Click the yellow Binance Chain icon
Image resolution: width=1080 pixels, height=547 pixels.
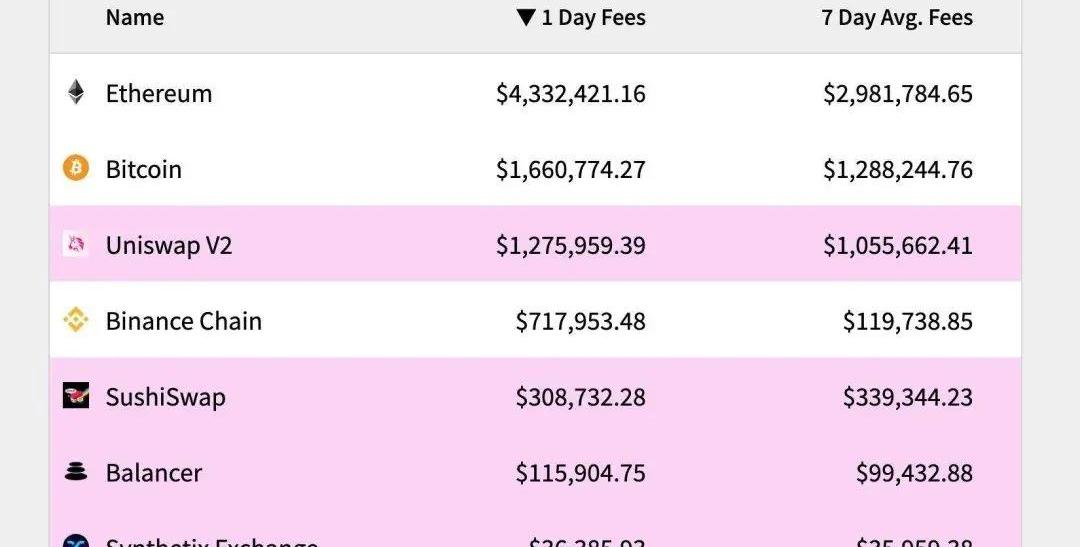click(x=76, y=320)
